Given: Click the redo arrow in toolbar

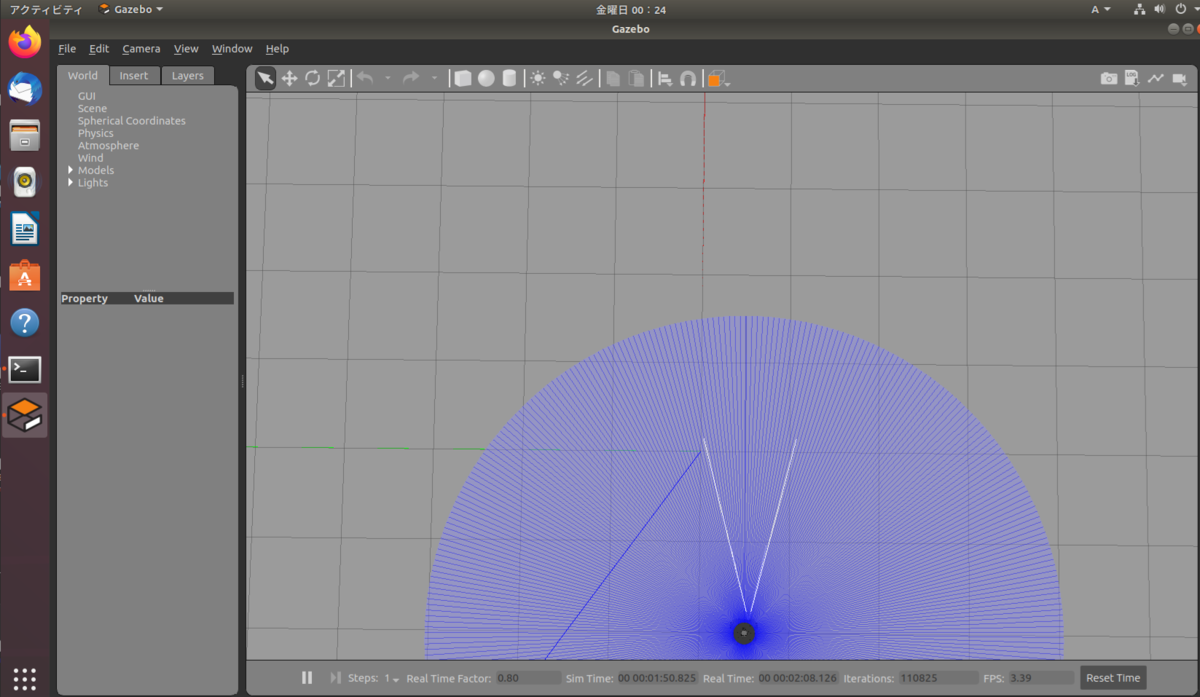Looking at the screenshot, I should pos(411,78).
